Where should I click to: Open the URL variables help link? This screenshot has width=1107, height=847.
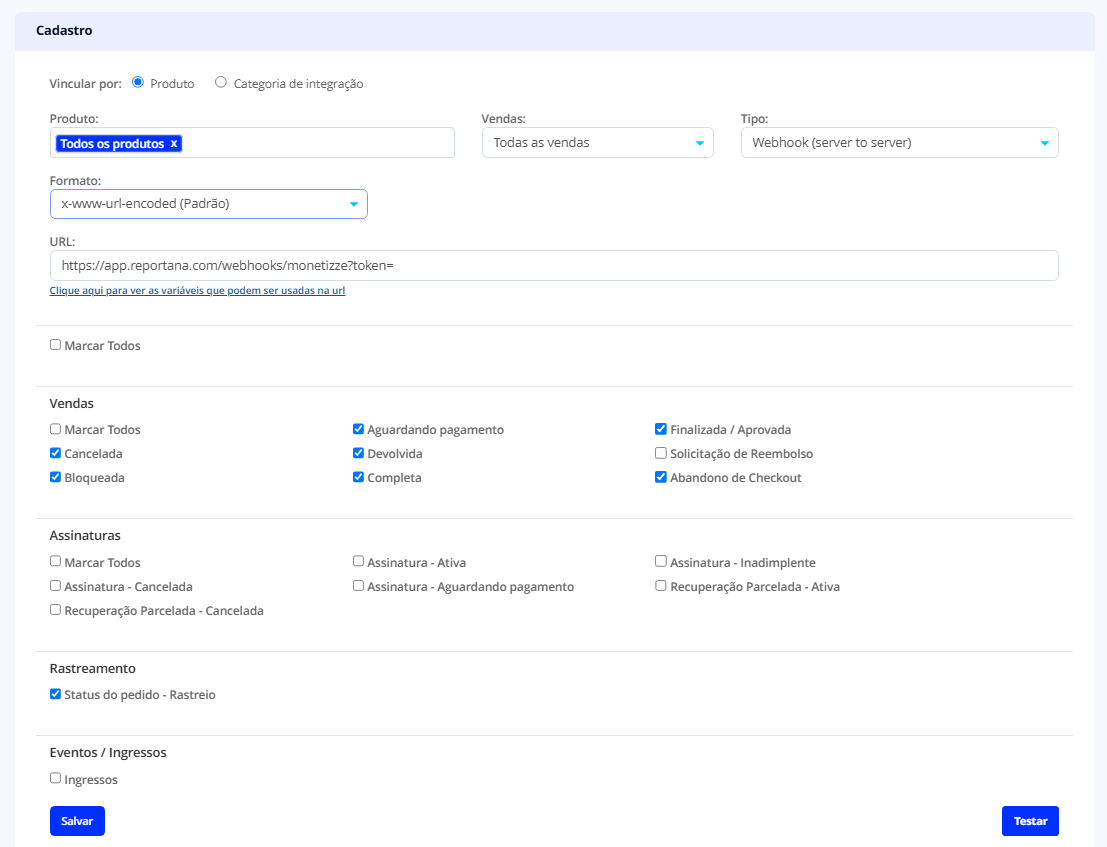coord(197,291)
